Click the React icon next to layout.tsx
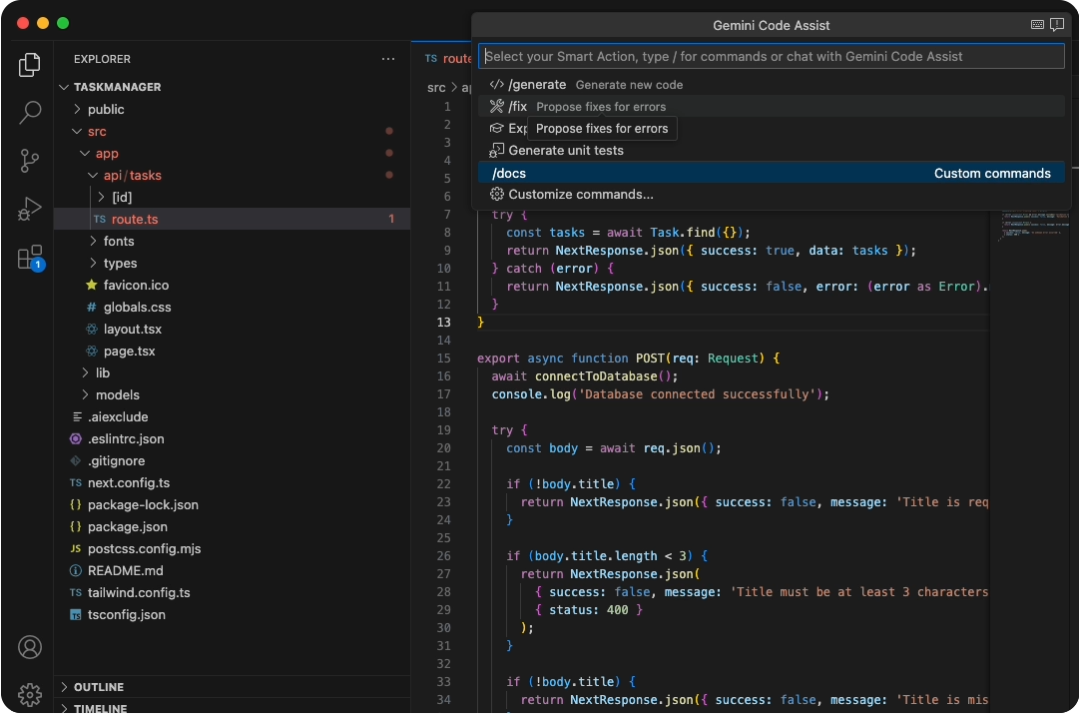Screen dimensions: 1080x714 tap(91, 329)
